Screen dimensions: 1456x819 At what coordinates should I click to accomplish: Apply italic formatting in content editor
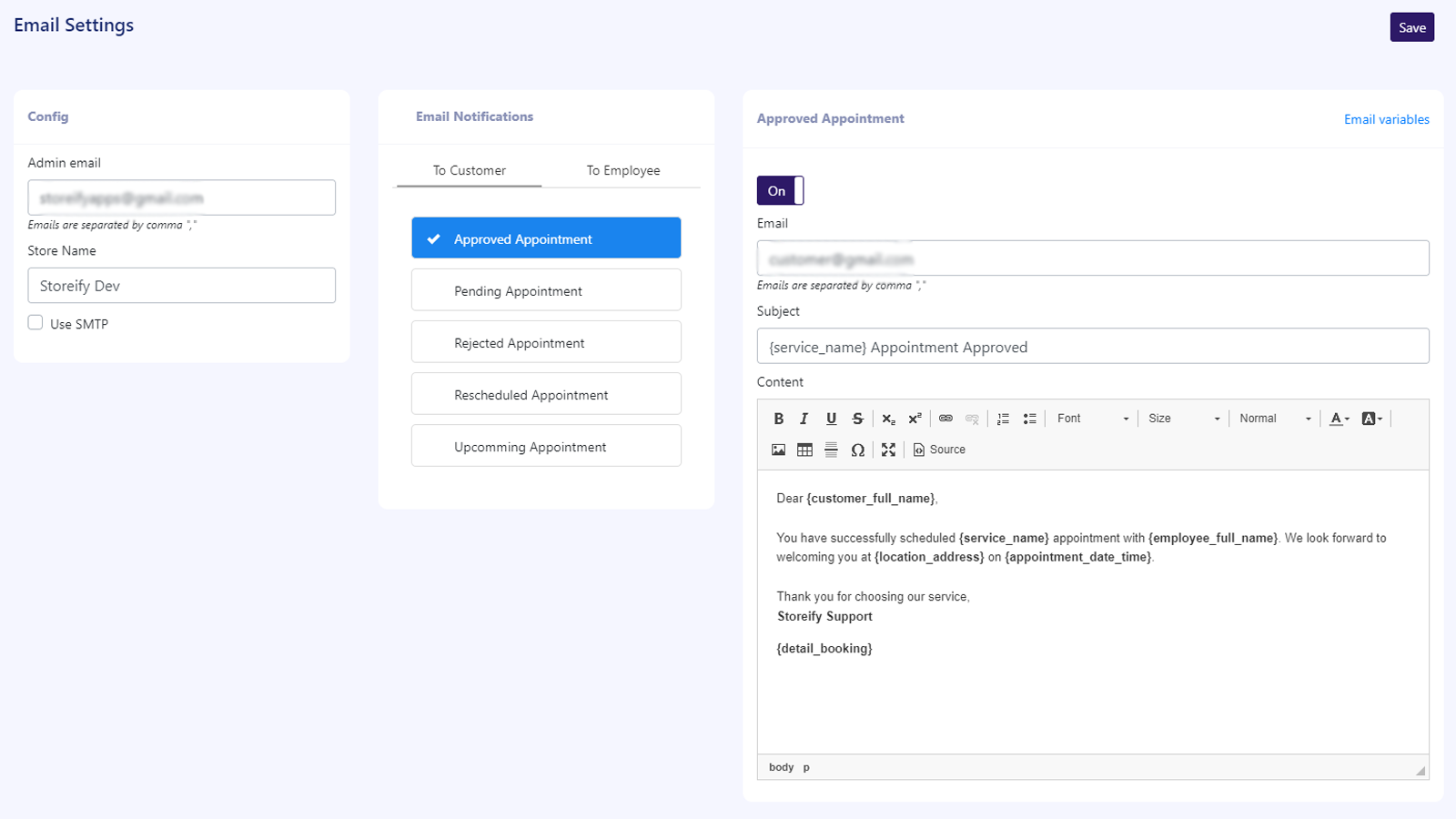[x=804, y=419]
